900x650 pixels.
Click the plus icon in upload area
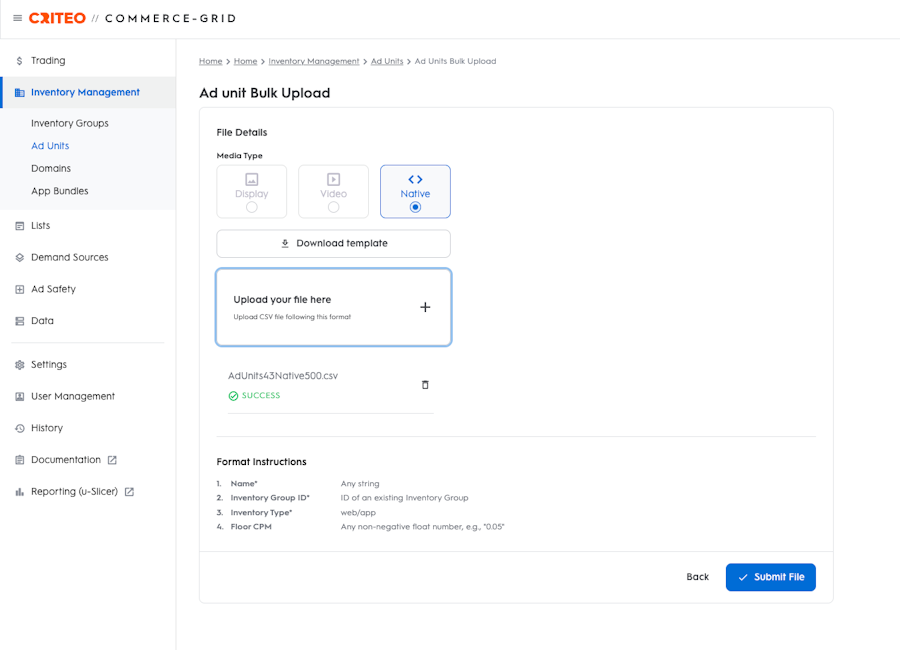[x=425, y=307]
